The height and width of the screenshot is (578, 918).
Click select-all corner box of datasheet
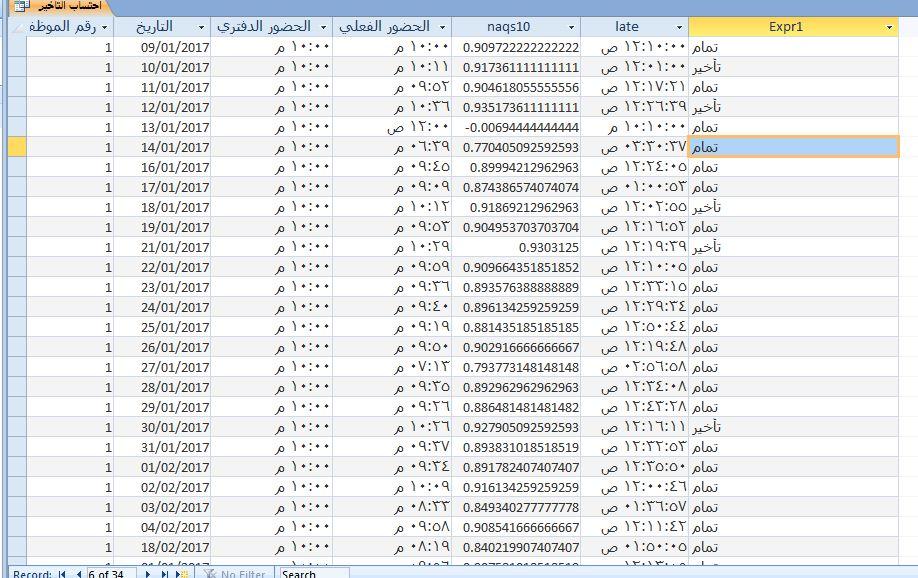pyautogui.click(x=13, y=27)
